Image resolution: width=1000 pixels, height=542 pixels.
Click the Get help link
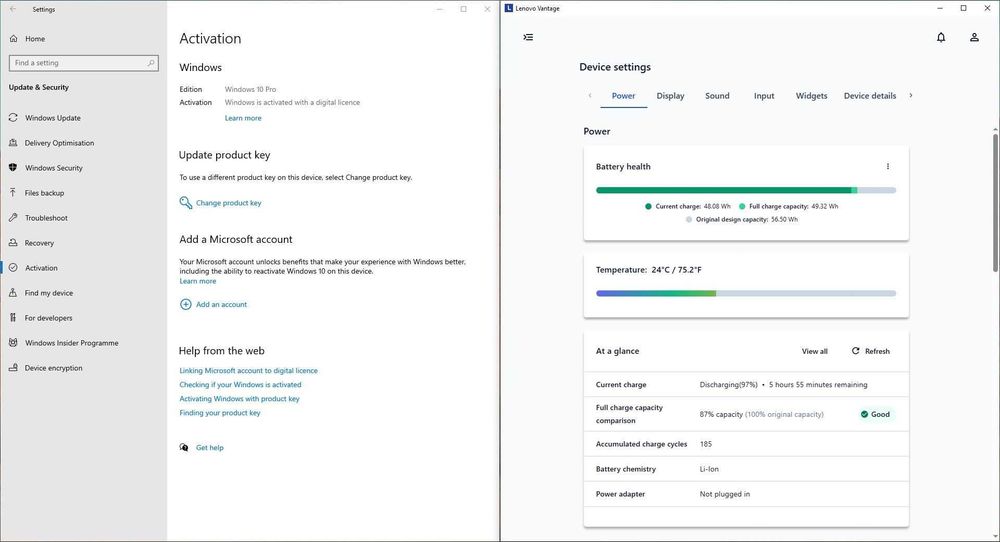[209, 448]
